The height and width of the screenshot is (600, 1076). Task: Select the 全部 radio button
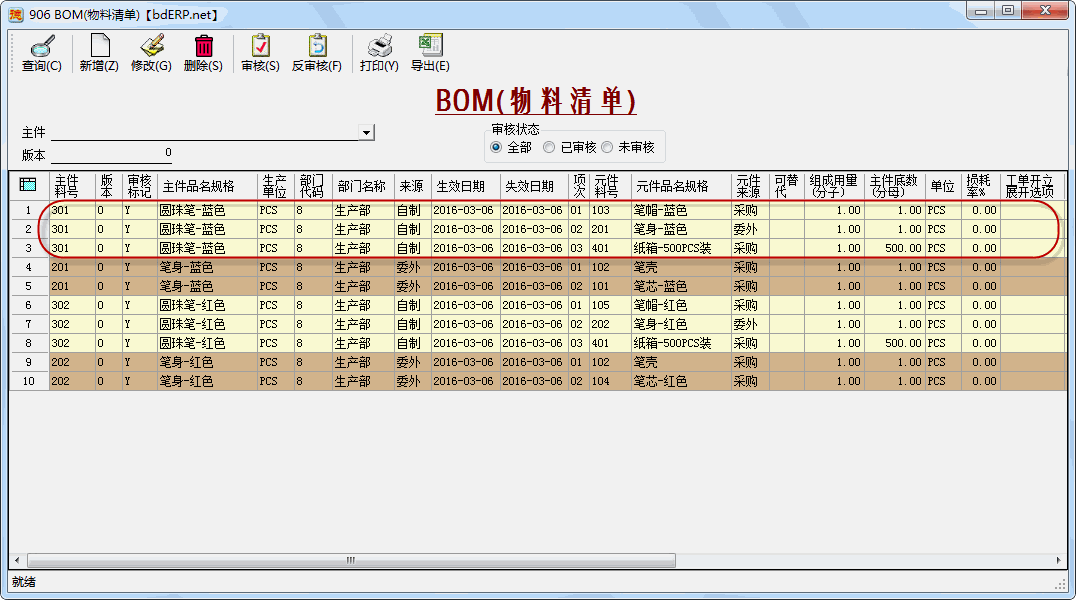coord(495,147)
